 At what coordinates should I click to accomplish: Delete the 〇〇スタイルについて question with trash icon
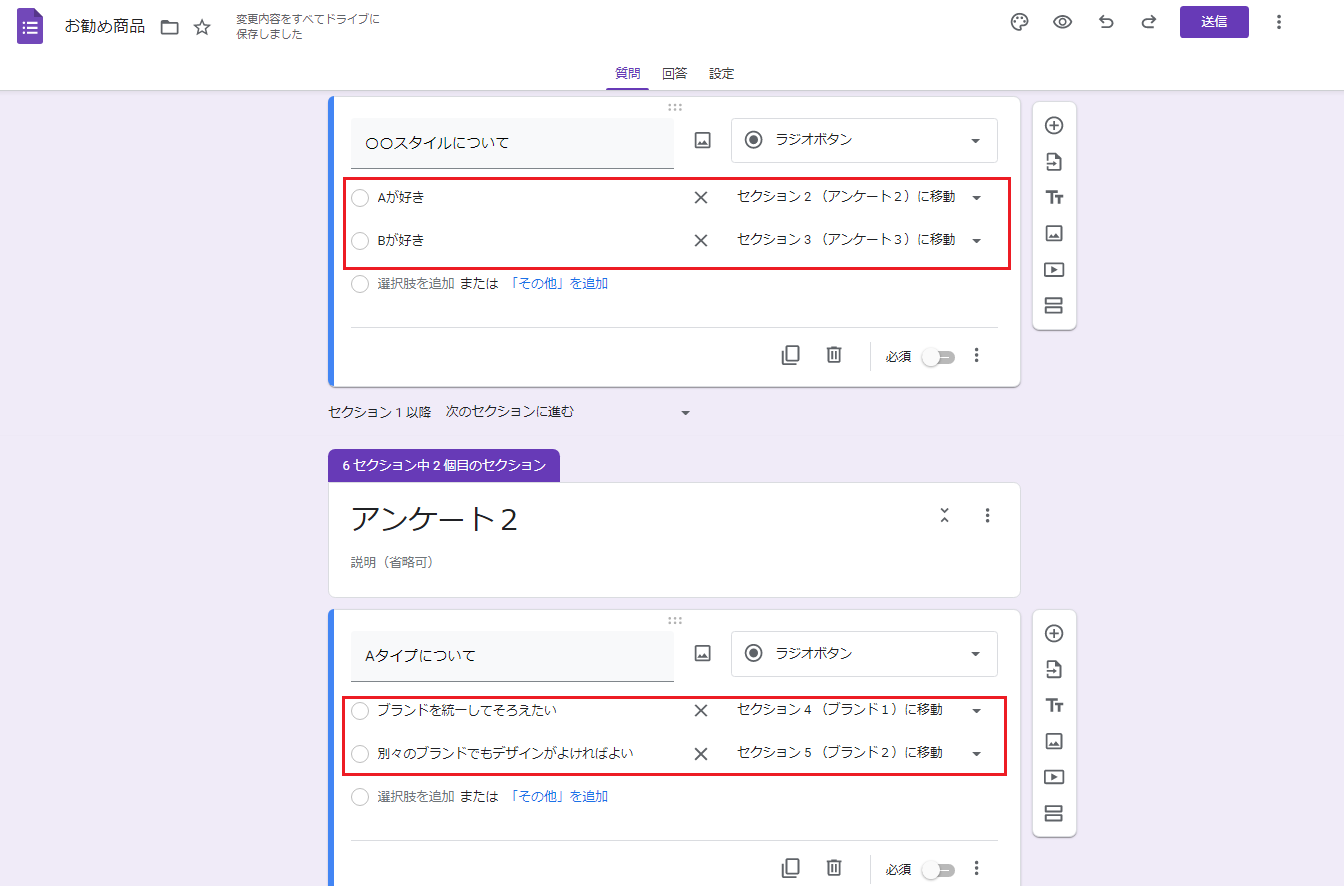point(834,355)
